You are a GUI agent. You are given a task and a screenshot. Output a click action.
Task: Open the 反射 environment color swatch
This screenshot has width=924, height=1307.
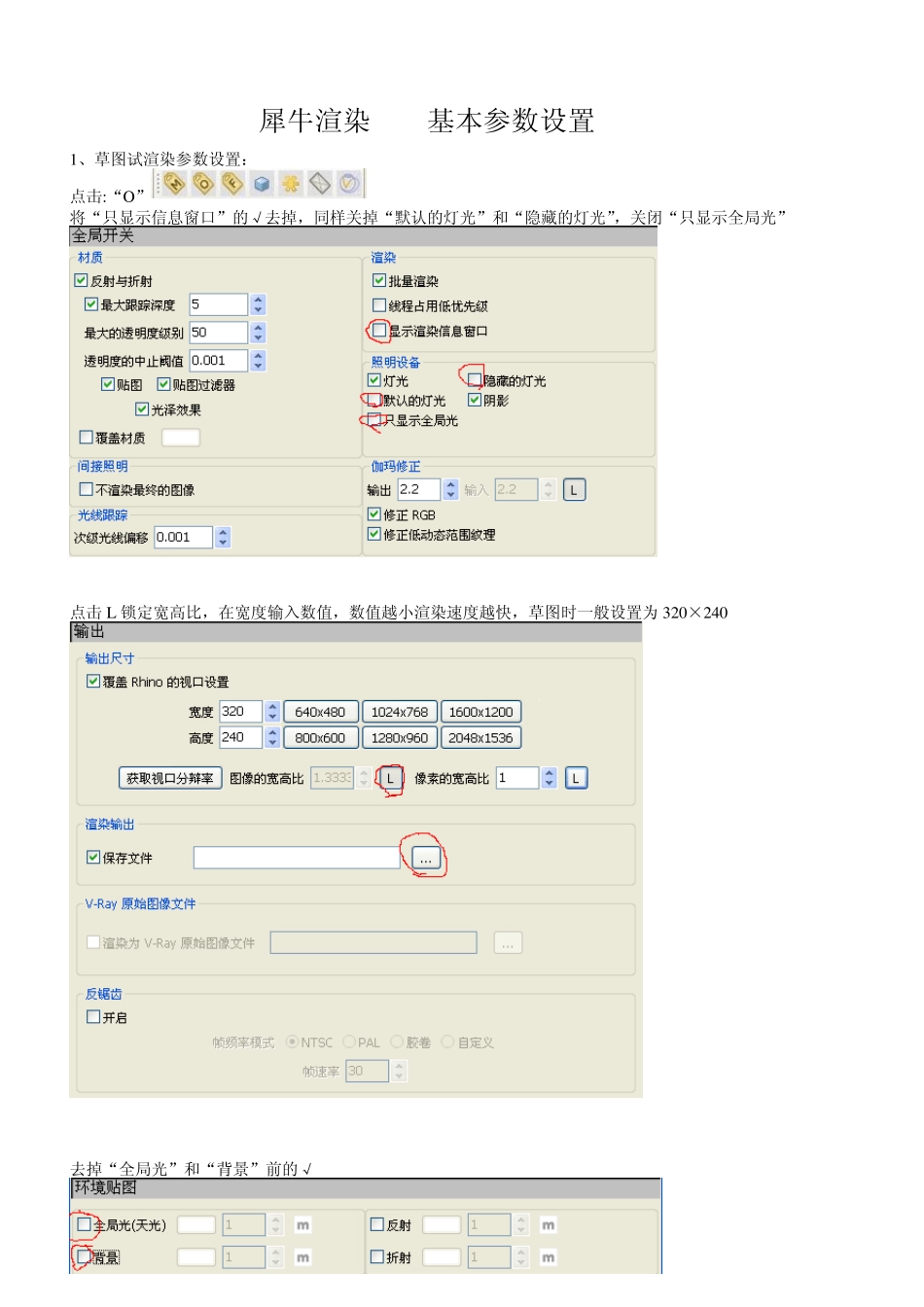pos(442,1224)
